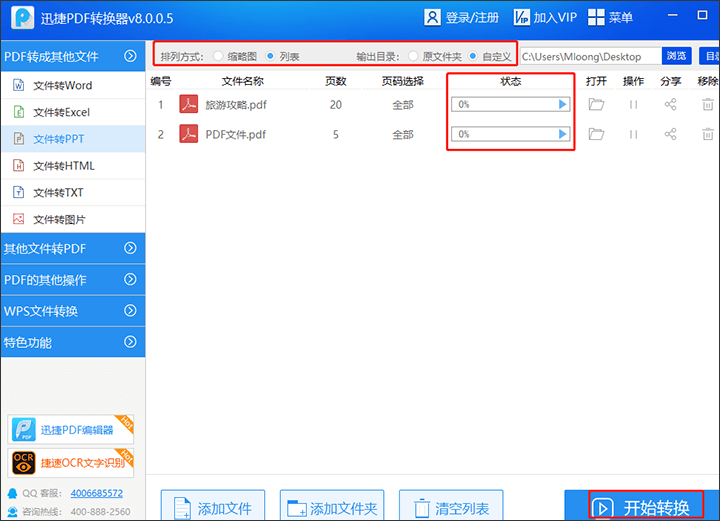Open QQ link 4006685572
720x521 pixels.
pyautogui.click(x=96, y=493)
